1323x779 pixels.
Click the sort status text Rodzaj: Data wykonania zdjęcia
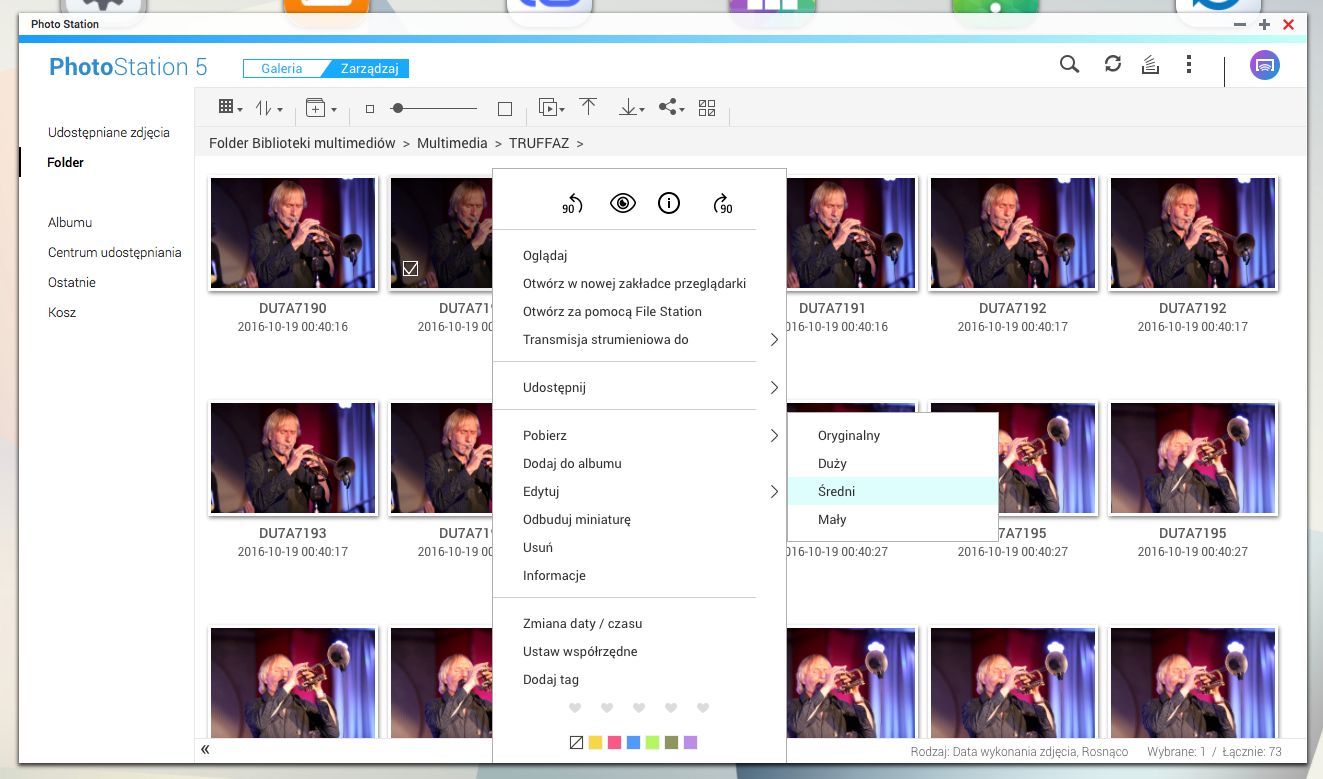(1019, 751)
